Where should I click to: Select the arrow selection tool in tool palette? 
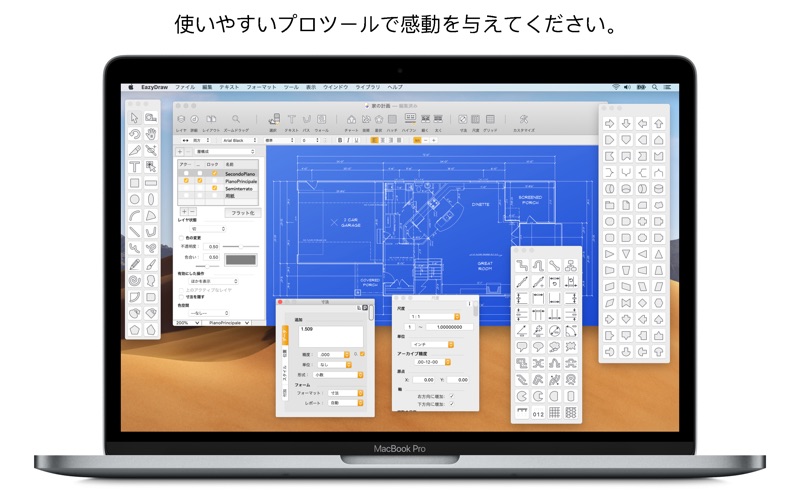pyautogui.click(x=135, y=118)
